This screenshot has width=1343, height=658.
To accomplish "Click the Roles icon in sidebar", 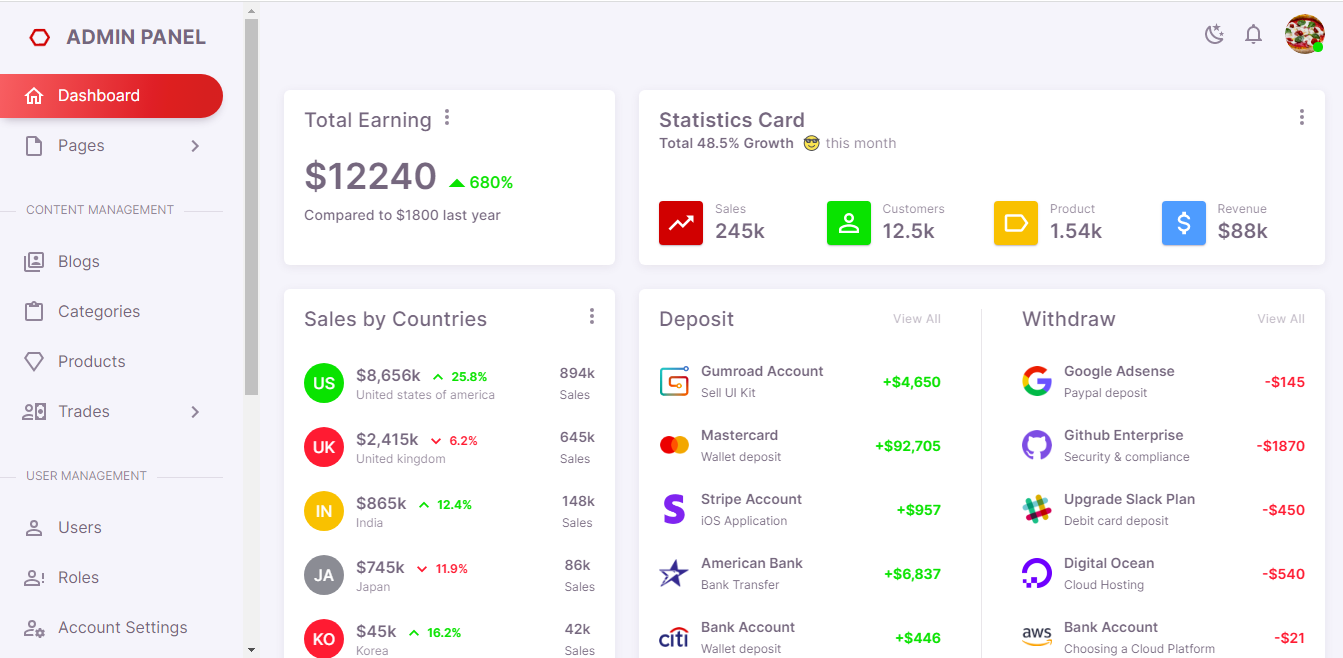I will click(34, 578).
